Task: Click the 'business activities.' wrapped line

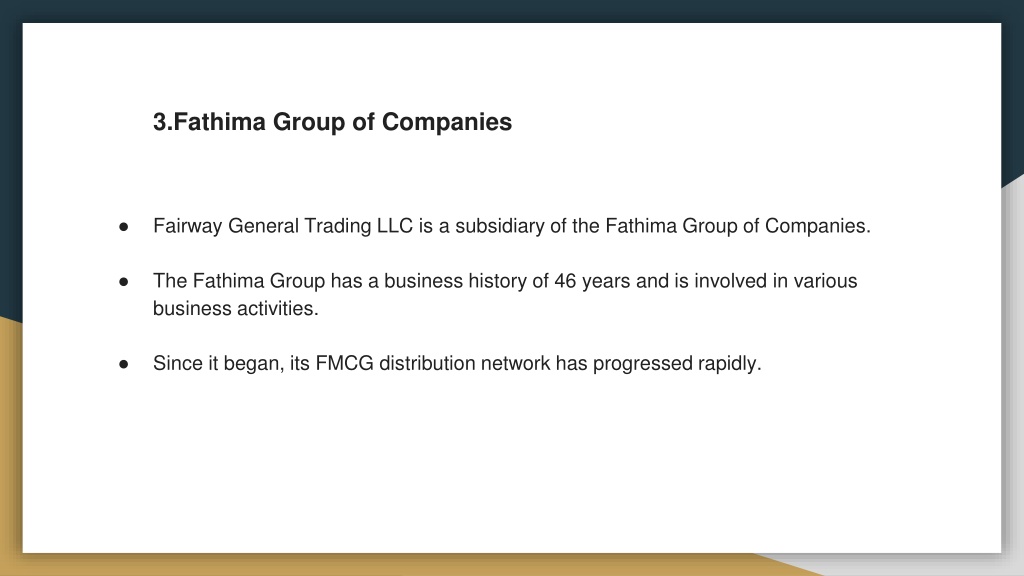Action: 236,308
